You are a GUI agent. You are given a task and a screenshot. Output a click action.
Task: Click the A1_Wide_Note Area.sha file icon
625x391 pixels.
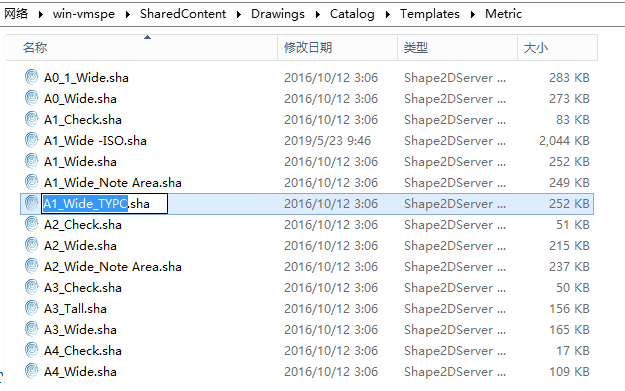click(31, 183)
